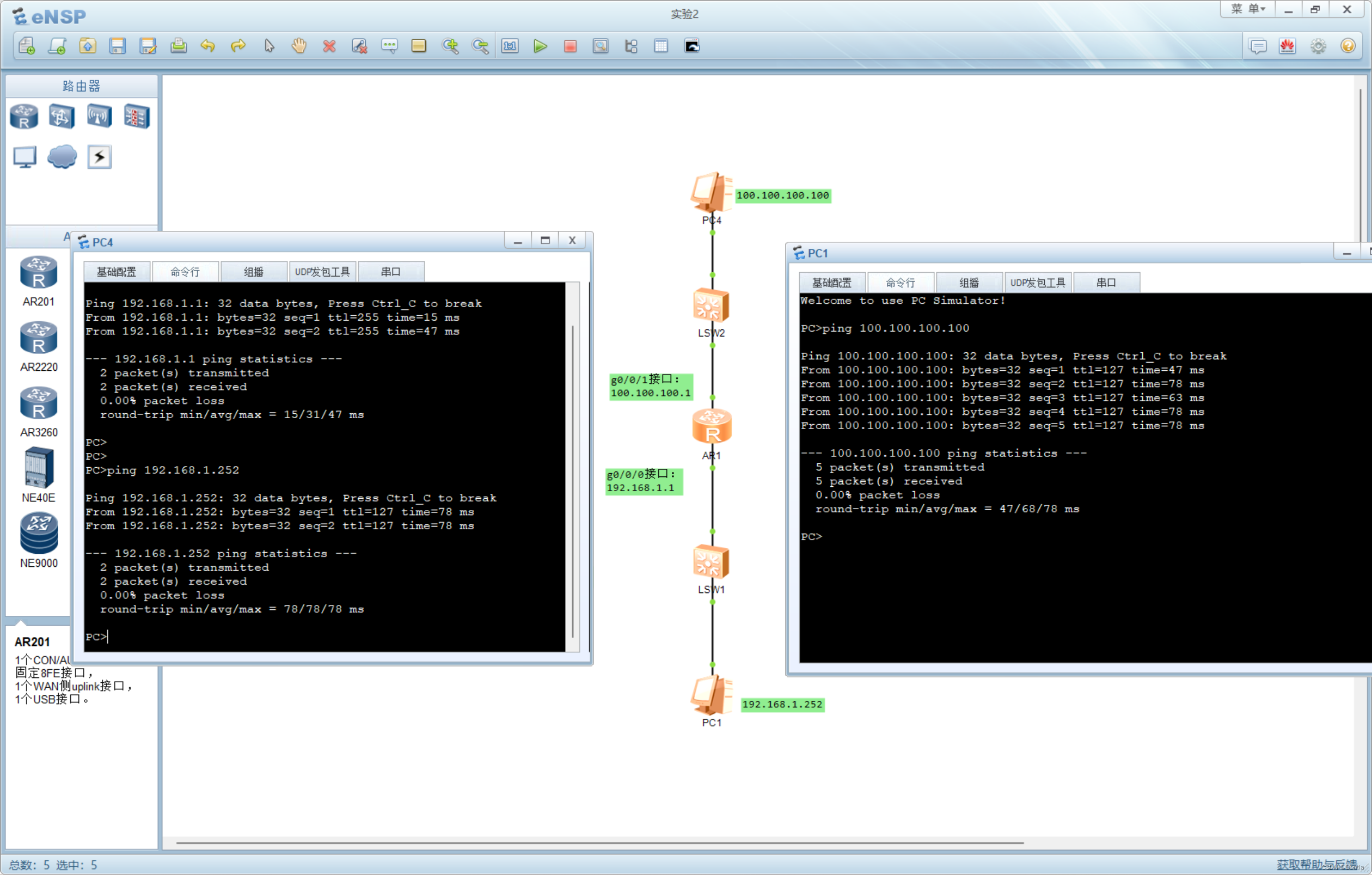Click the LSW2 switch on the canvas

(711, 306)
